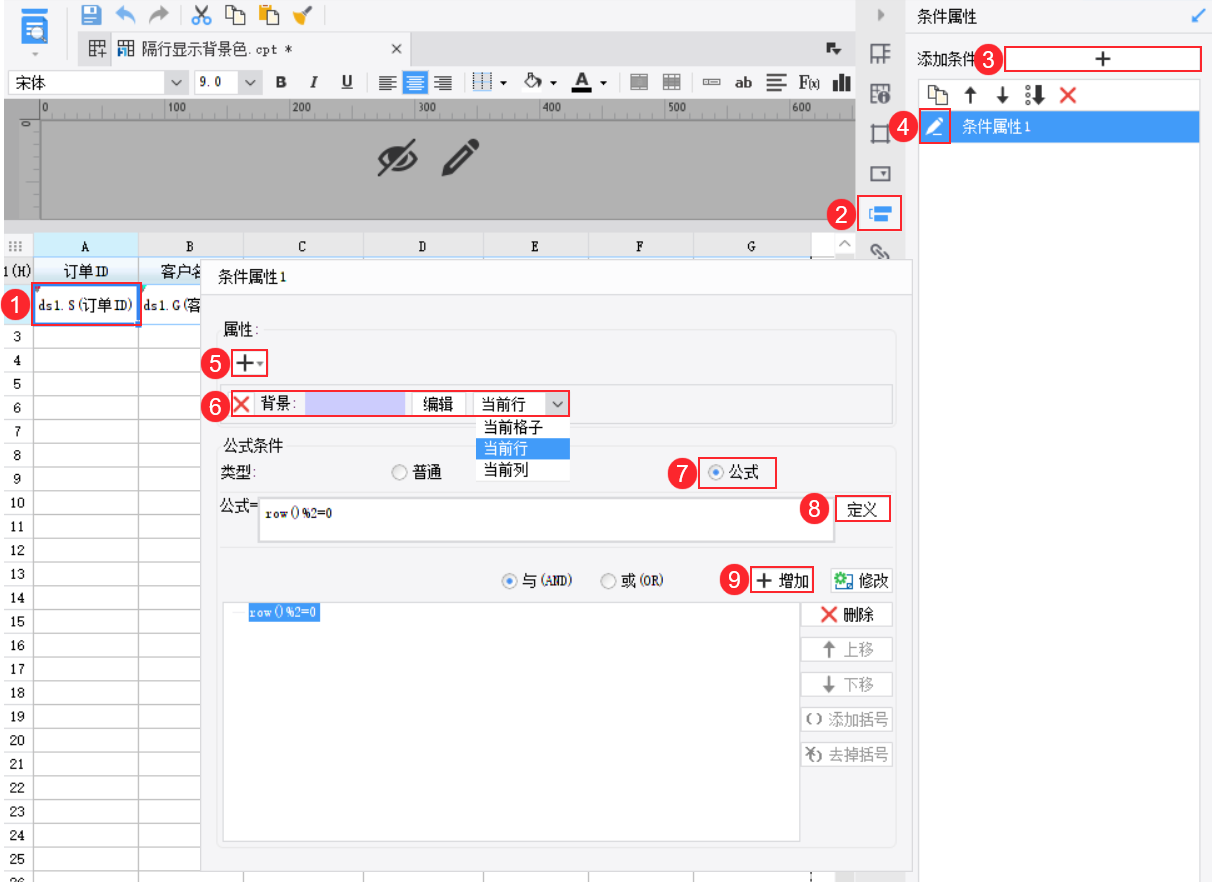Edit condition attribute 1 with pencil icon
1212x882 pixels.
pyautogui.click(x=935, y=127)
